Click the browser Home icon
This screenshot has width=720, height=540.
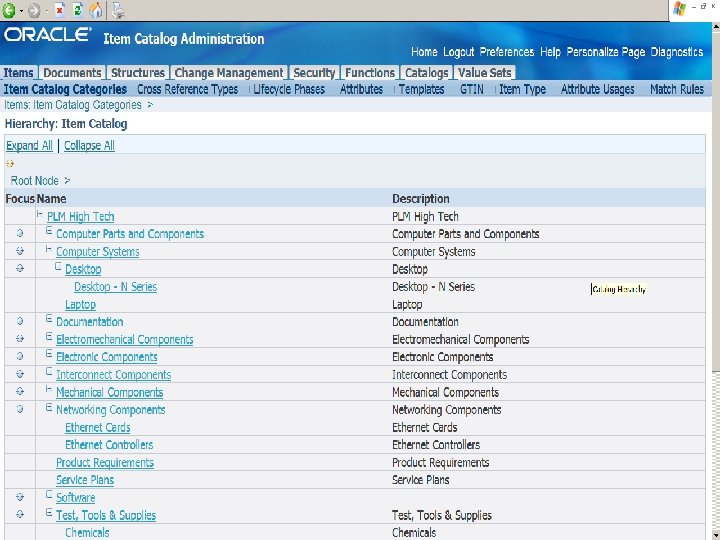pos(96,10)
